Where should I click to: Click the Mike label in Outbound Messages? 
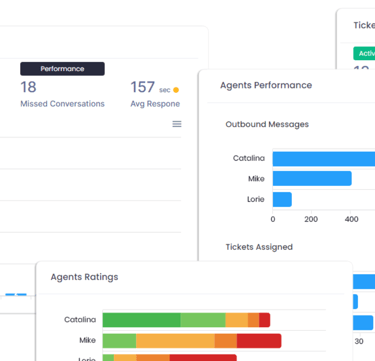click(x=256, y=179)
